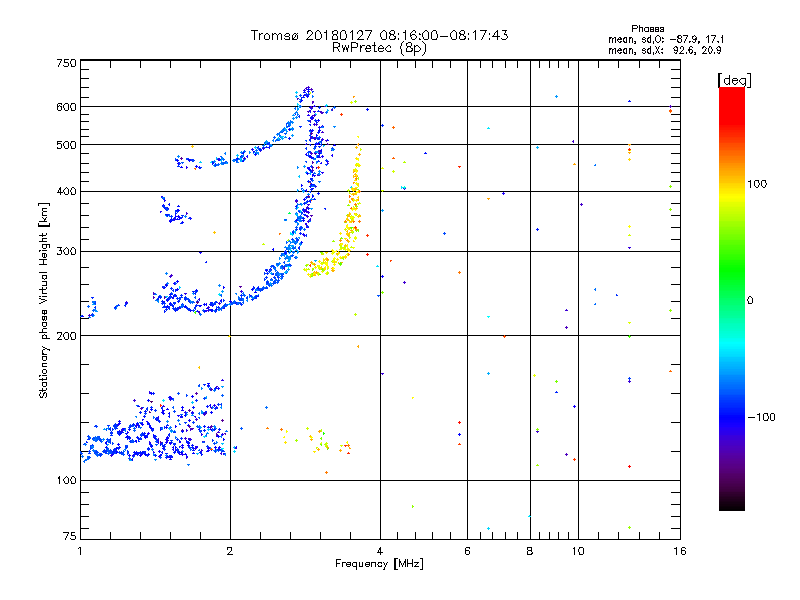Click colorbar tick label '-100'
The image size is (800, 600).
point(761,417)
